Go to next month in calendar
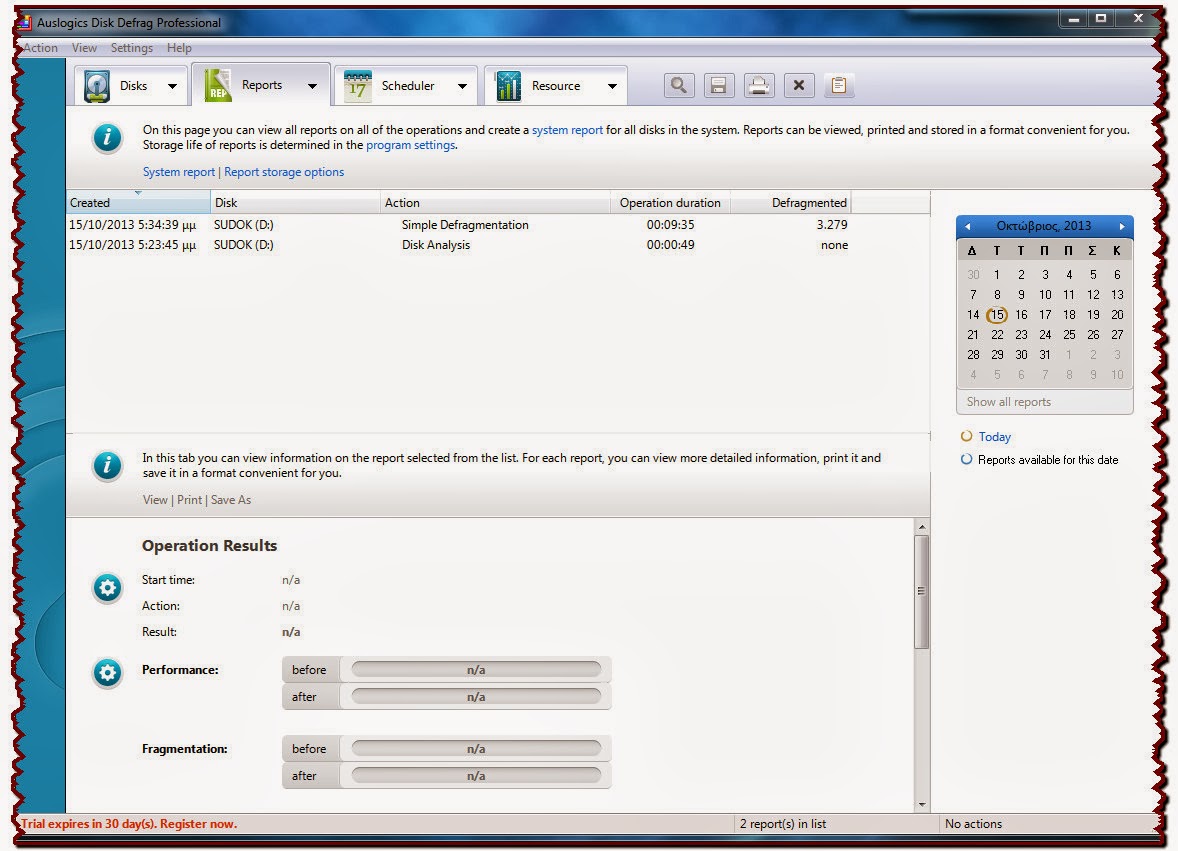 click(1122, 226)
